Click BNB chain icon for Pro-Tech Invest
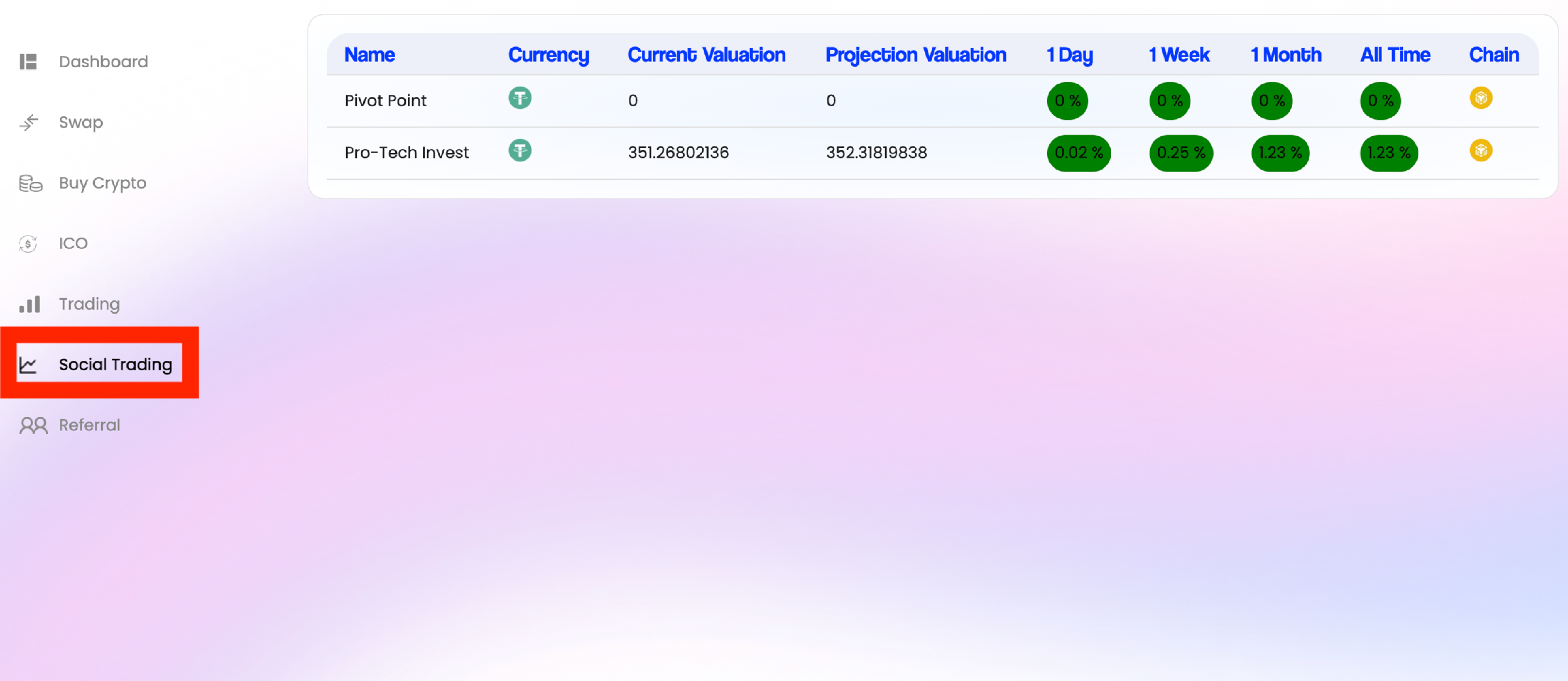 point(1480,150)
